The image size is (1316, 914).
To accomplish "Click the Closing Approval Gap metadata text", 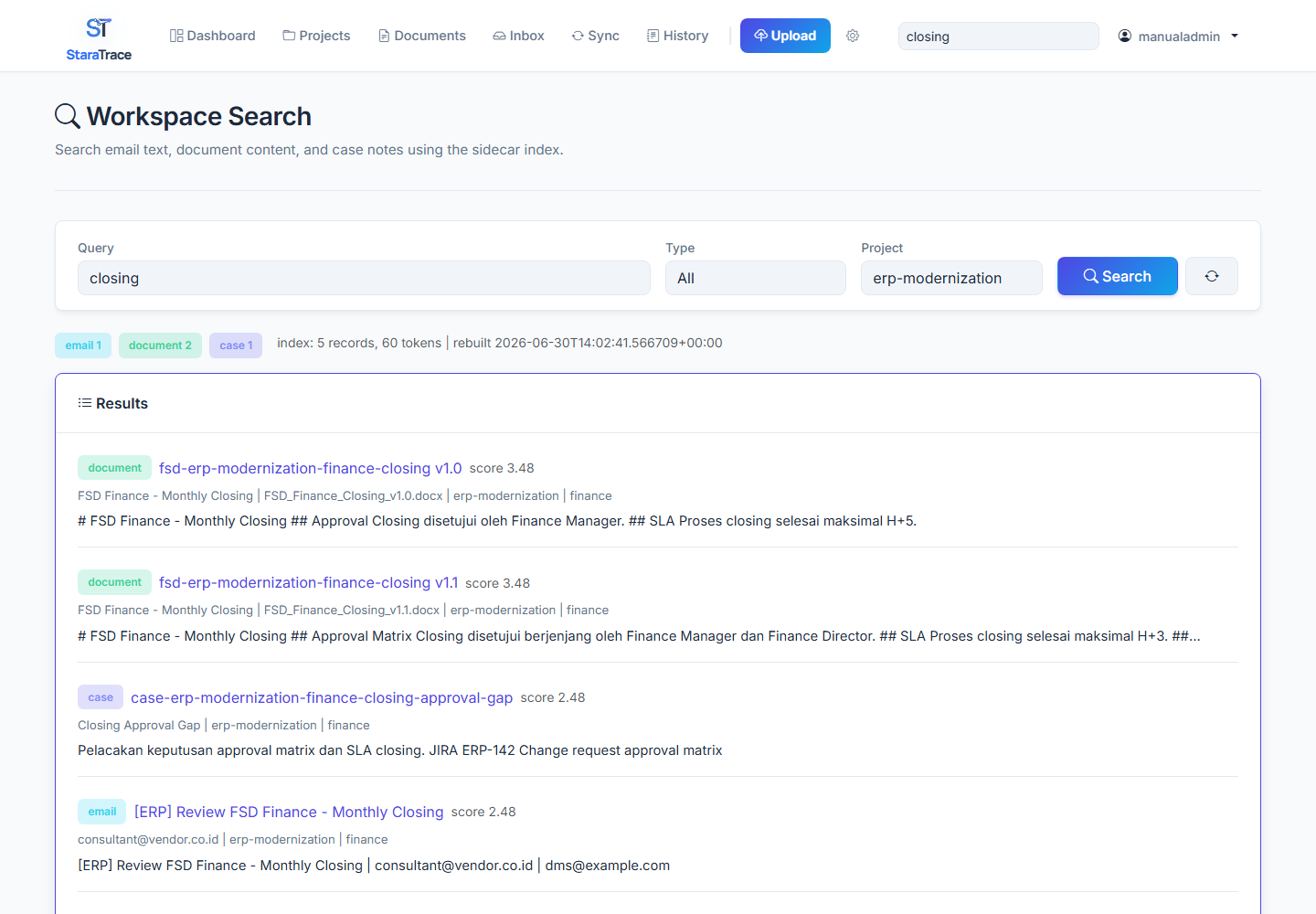I will [139, 725].
